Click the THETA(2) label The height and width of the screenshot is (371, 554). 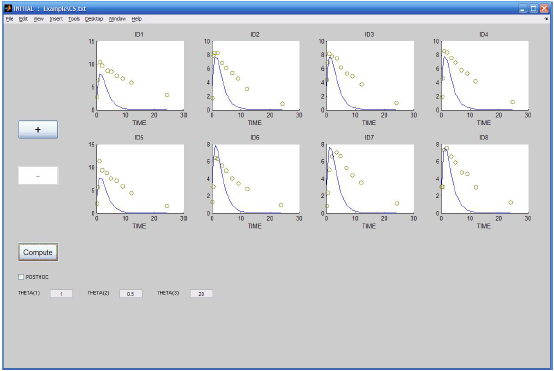coord(98,293)
